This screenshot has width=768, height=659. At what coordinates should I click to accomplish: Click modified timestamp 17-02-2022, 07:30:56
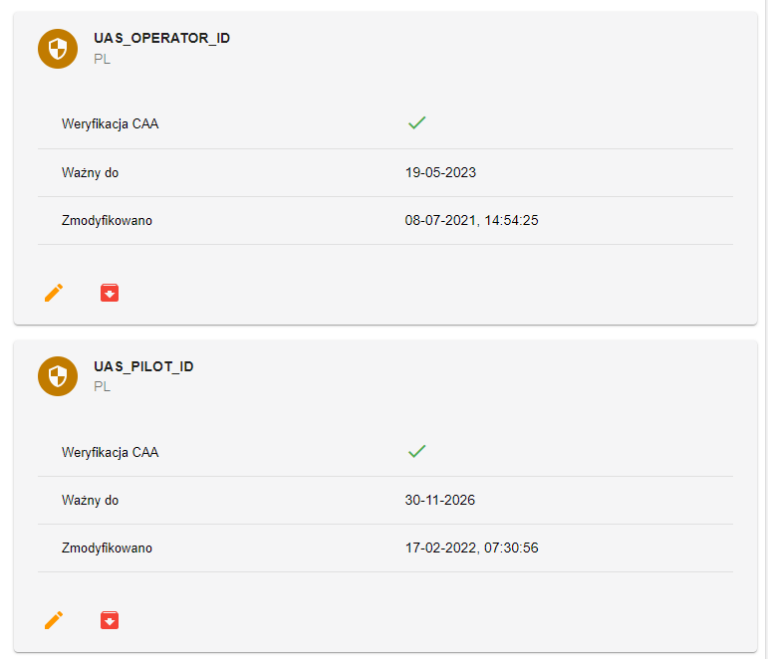(471, 548)
